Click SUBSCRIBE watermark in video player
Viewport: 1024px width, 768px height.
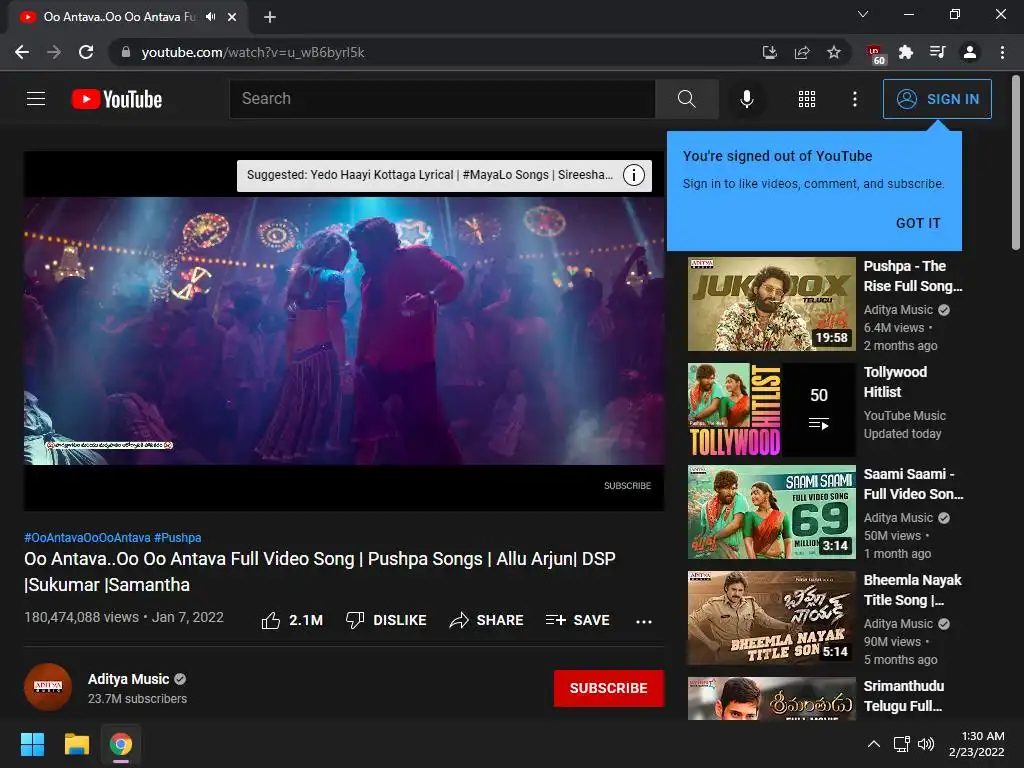coord(627,486)
